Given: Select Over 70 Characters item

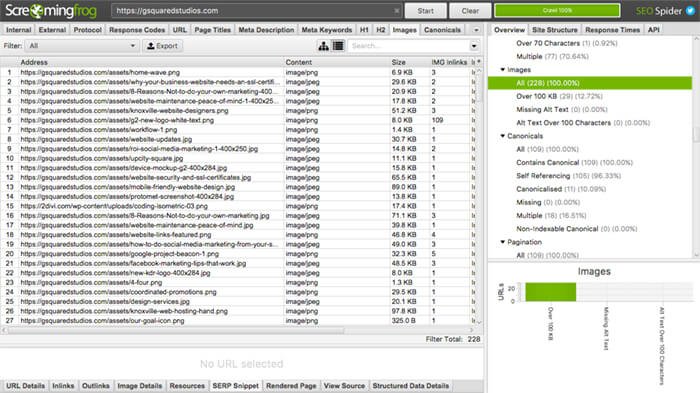Looking at the screenshot, I should (567, 43).
